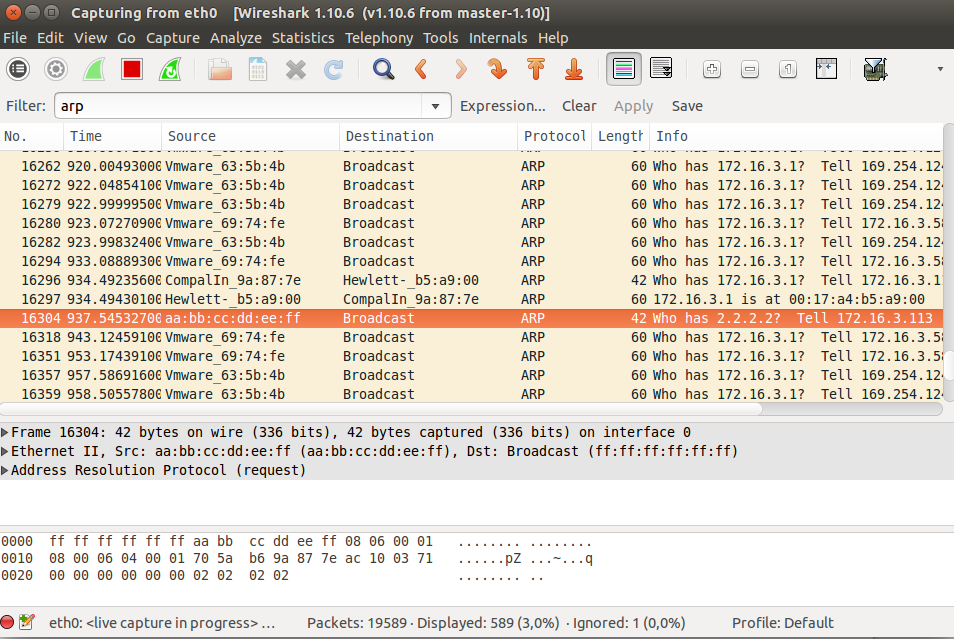Jump to the last packet
The width and height of the screenshot is (954, 639).
(x=574, y=69)
